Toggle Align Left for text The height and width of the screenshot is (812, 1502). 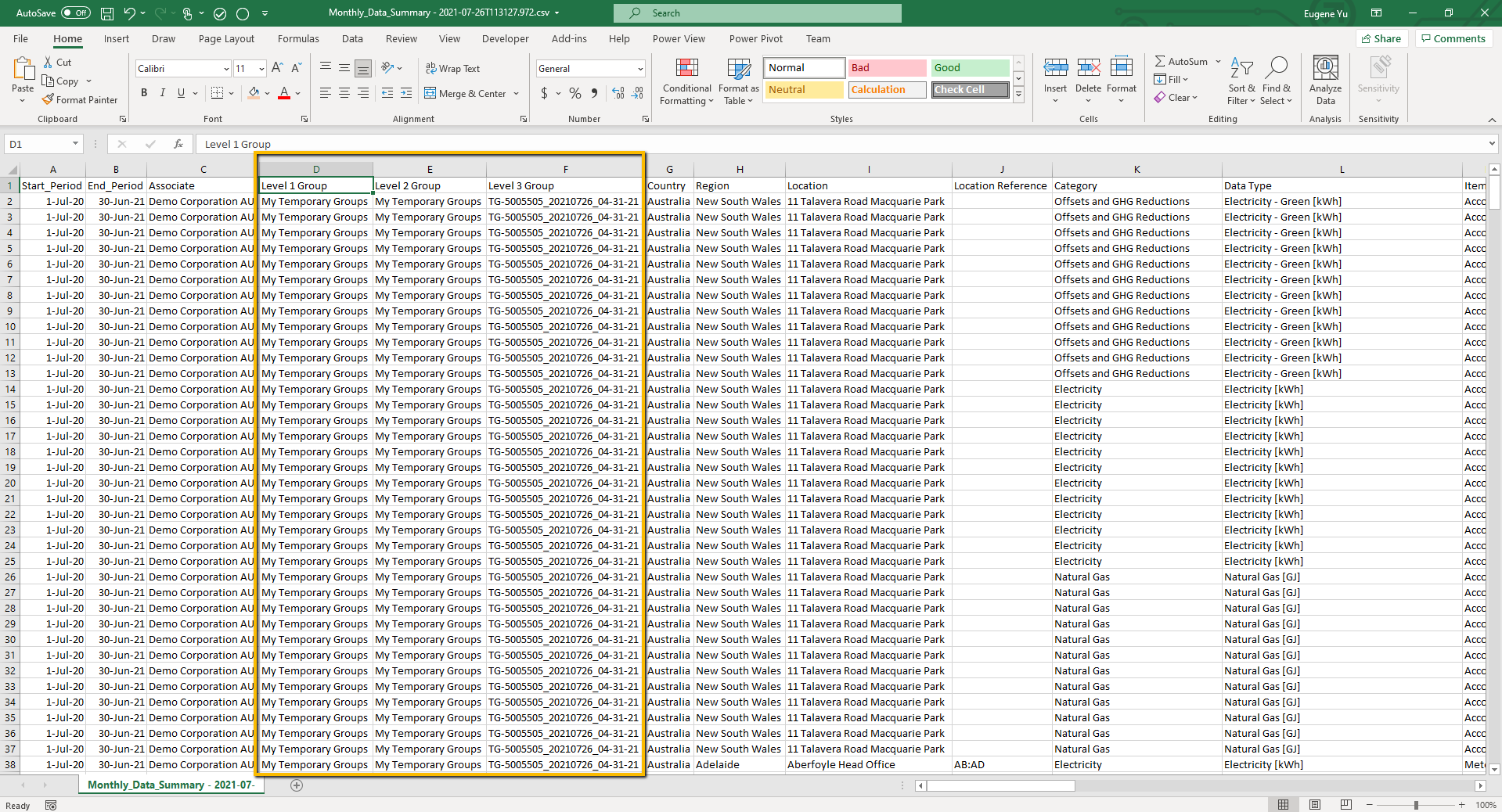click(326, 93)
